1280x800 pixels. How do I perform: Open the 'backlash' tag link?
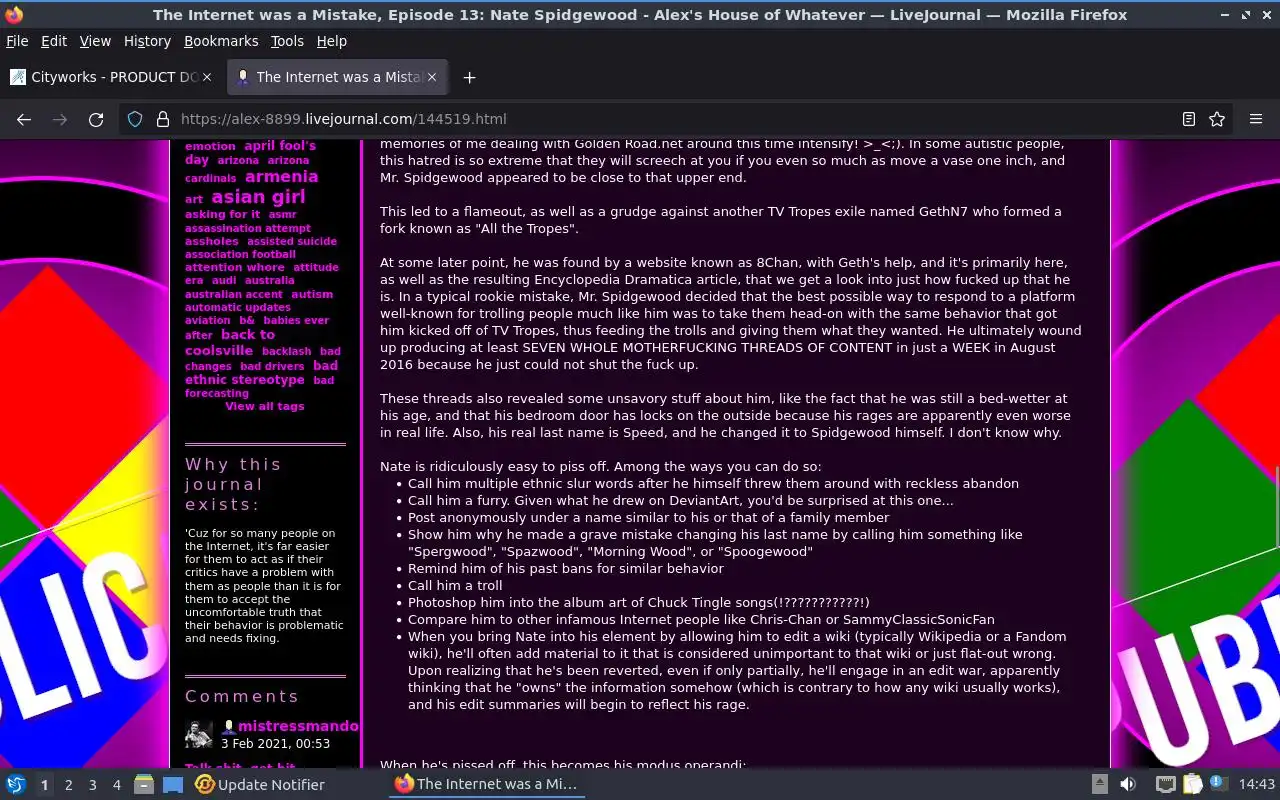[x=286, y=351]
